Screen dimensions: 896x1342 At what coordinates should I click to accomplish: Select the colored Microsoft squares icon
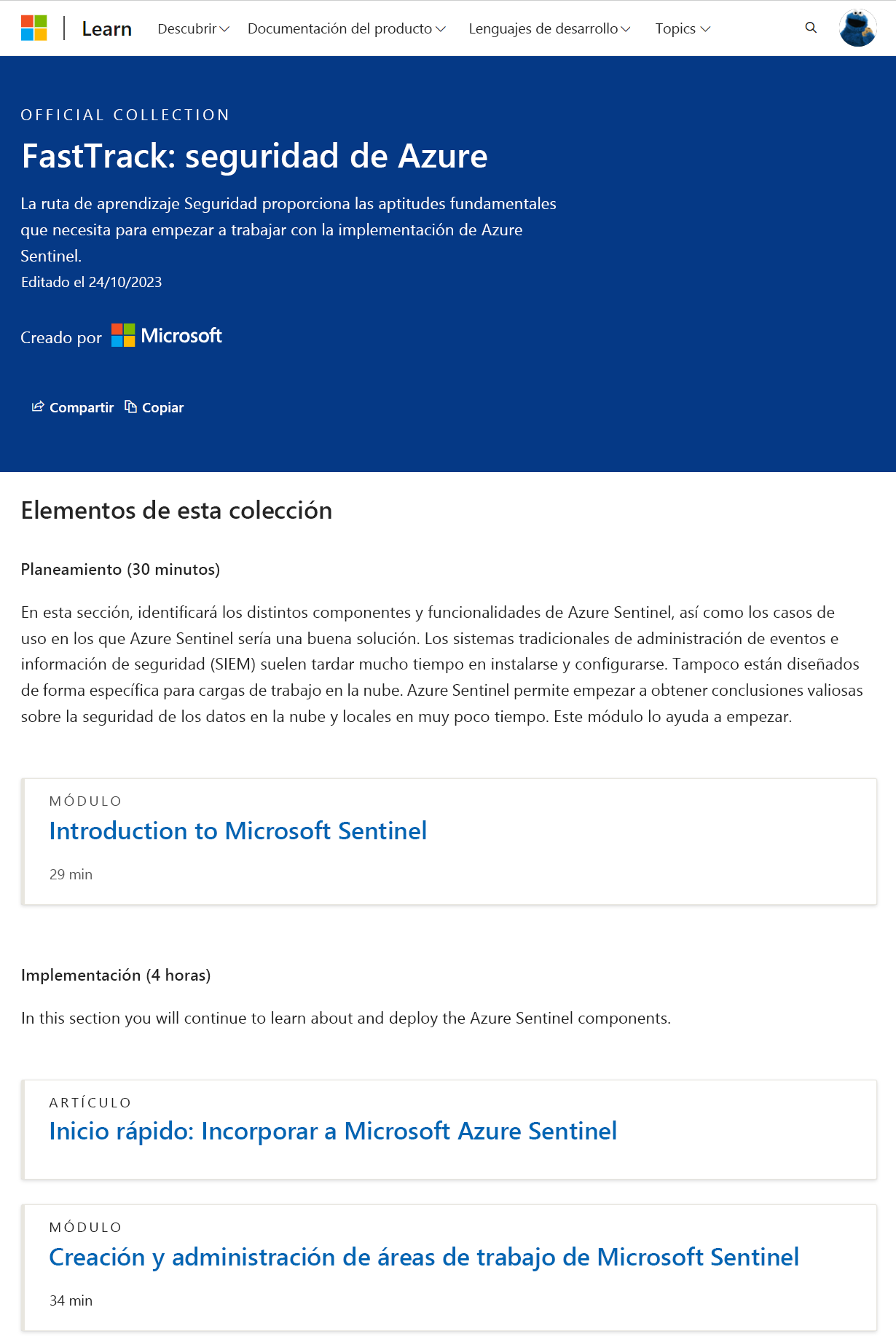pos(32,28)
